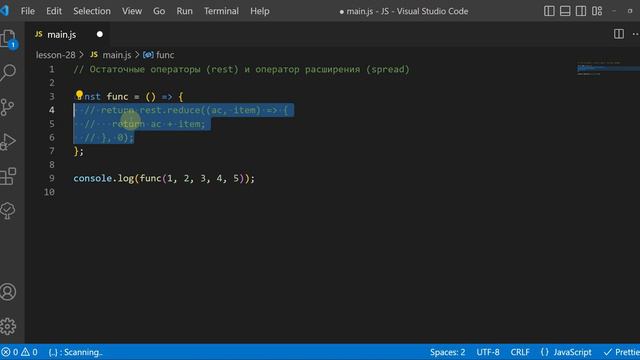Open the View menu

132,11
